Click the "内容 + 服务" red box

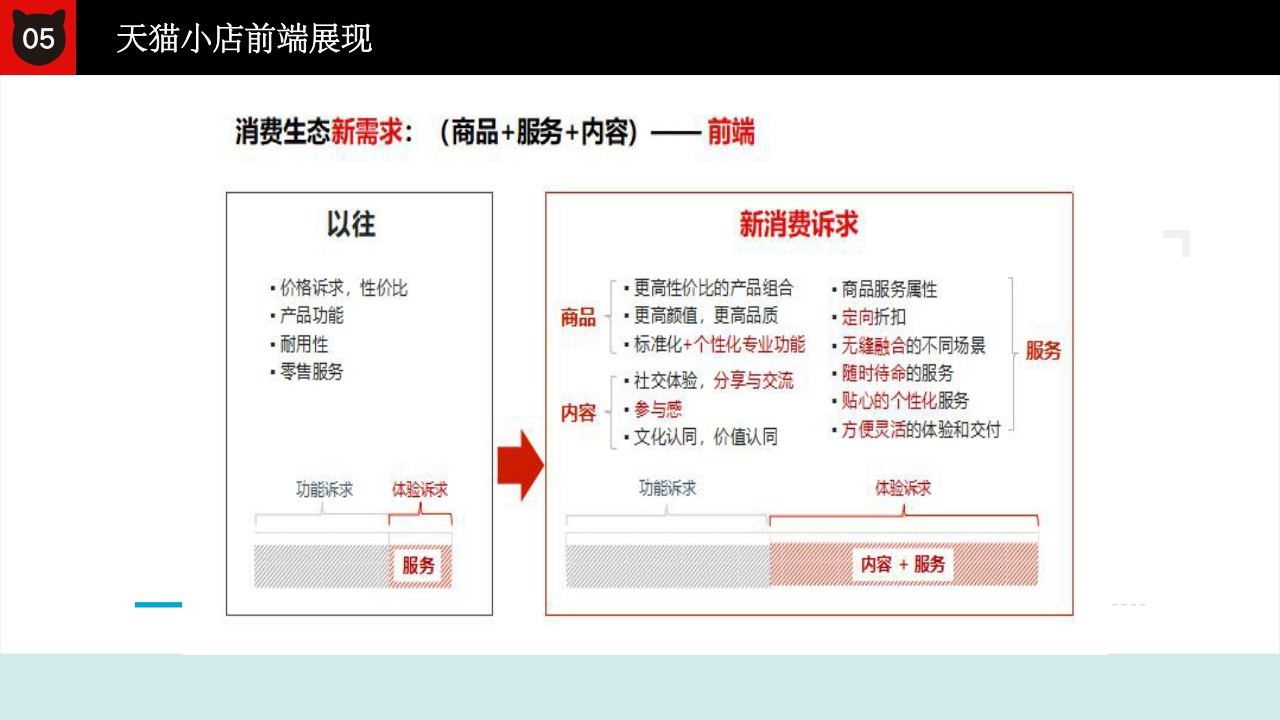click(901, 564)
